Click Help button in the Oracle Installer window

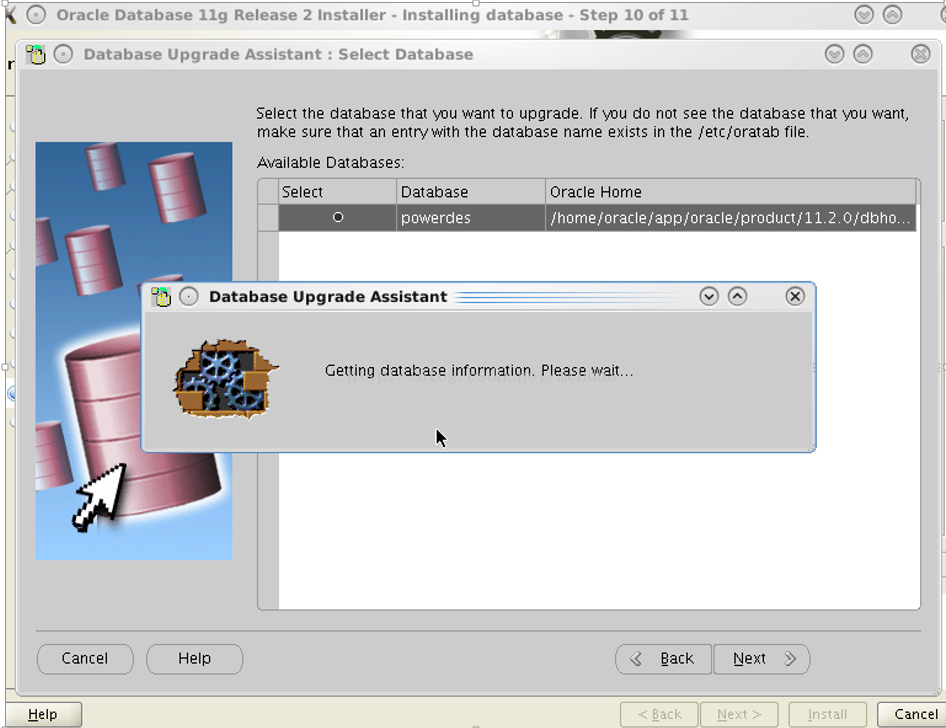(x=43, y=715)
